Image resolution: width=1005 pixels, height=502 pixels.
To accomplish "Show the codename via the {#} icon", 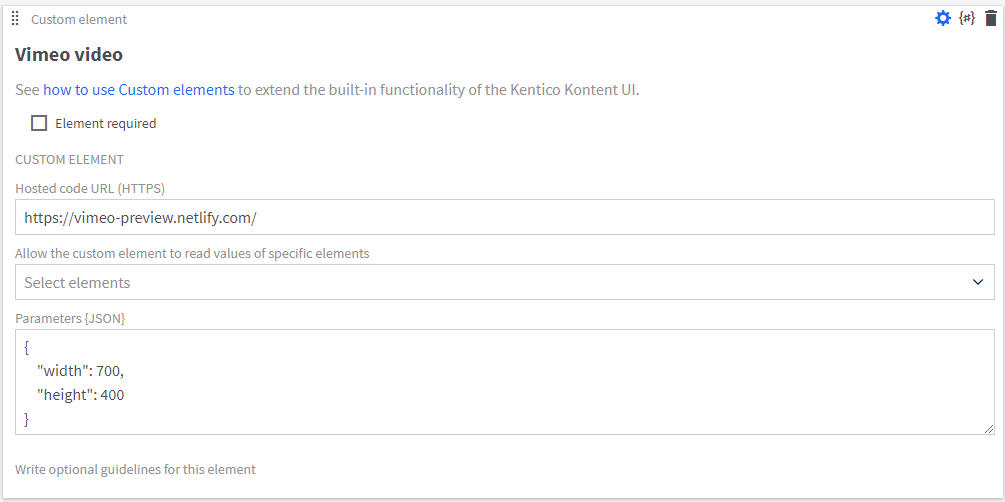I will 967,19.
